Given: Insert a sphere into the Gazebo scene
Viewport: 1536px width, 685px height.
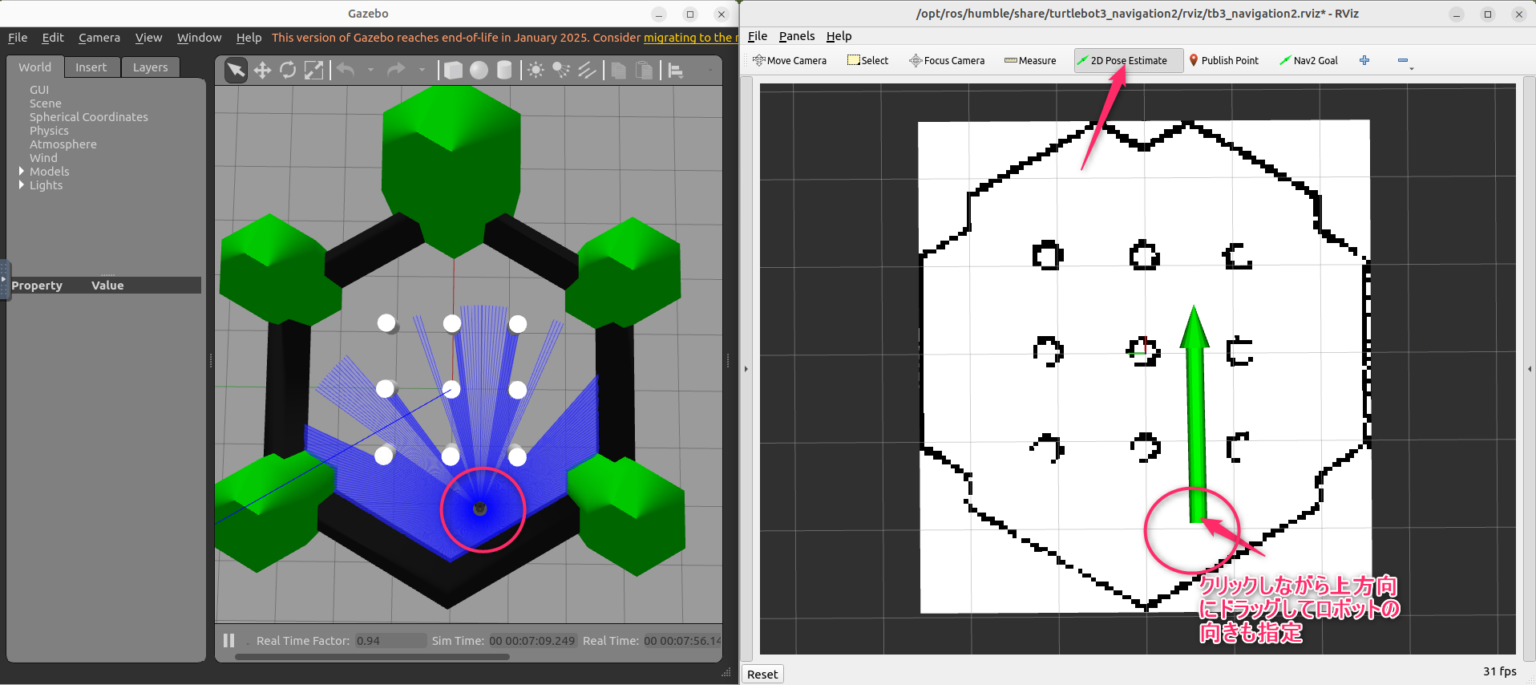Looking at the screenshot, I should coord(480,70).
